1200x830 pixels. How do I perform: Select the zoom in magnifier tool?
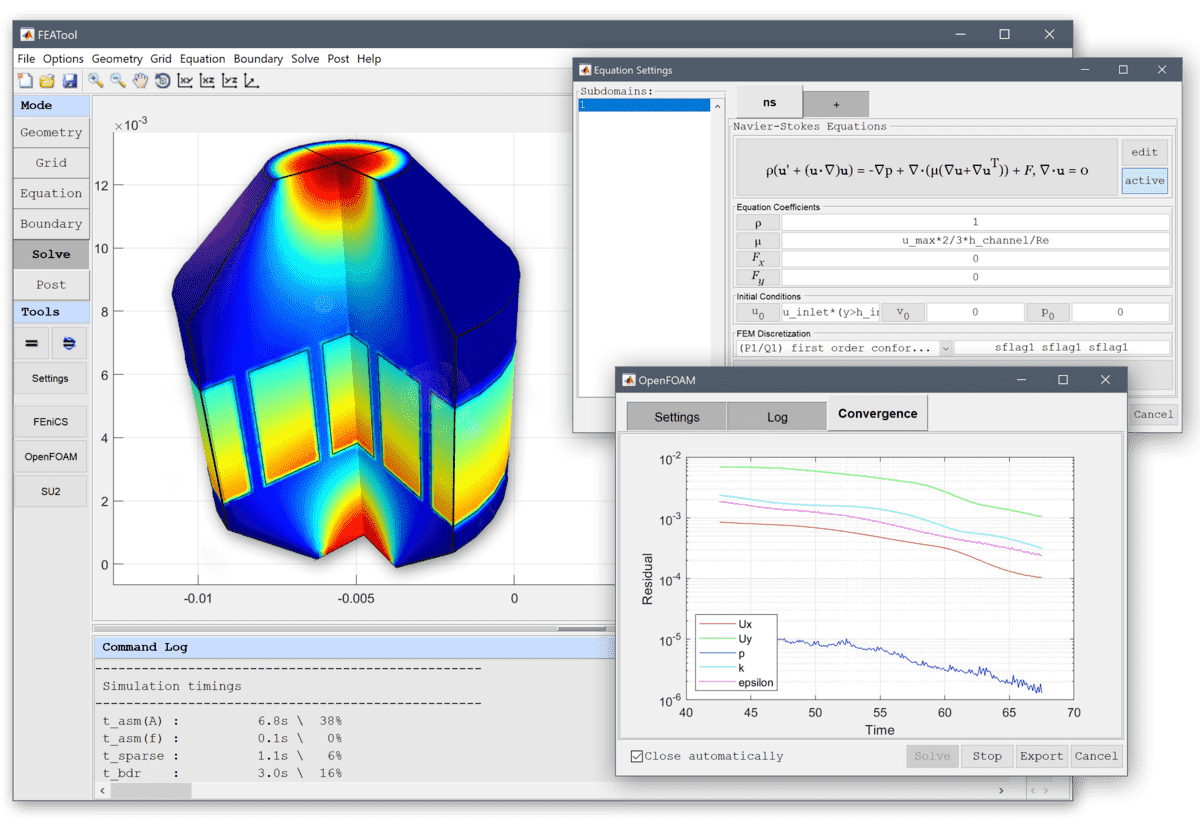[x=95, y=81]
